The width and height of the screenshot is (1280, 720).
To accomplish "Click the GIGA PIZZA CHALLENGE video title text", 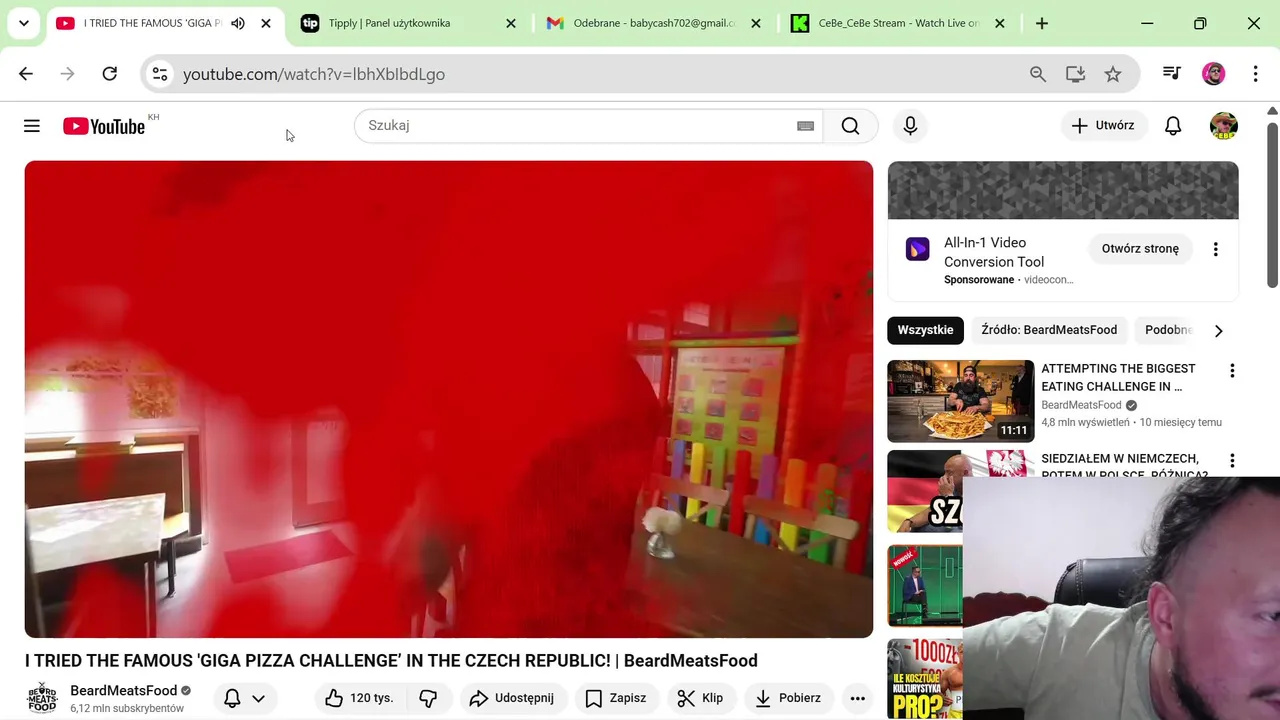I will coord(391,661).
